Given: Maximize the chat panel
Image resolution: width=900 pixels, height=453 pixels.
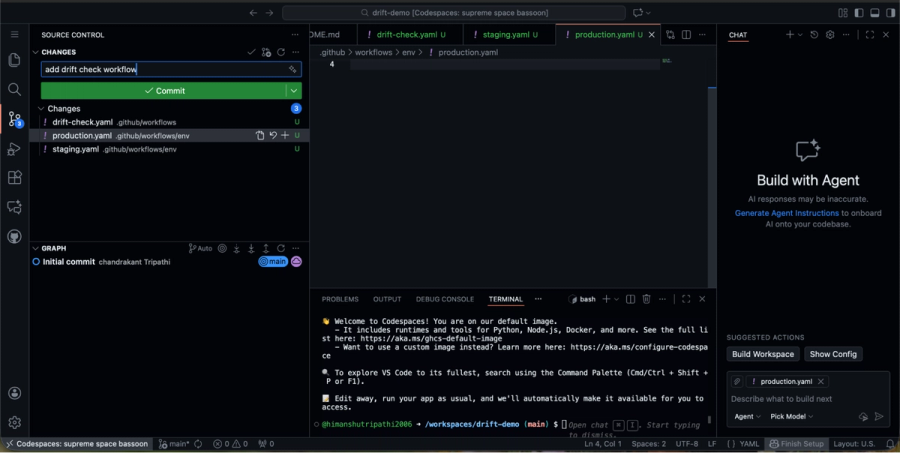Looking at the screenshot, I should pos(870,35).
